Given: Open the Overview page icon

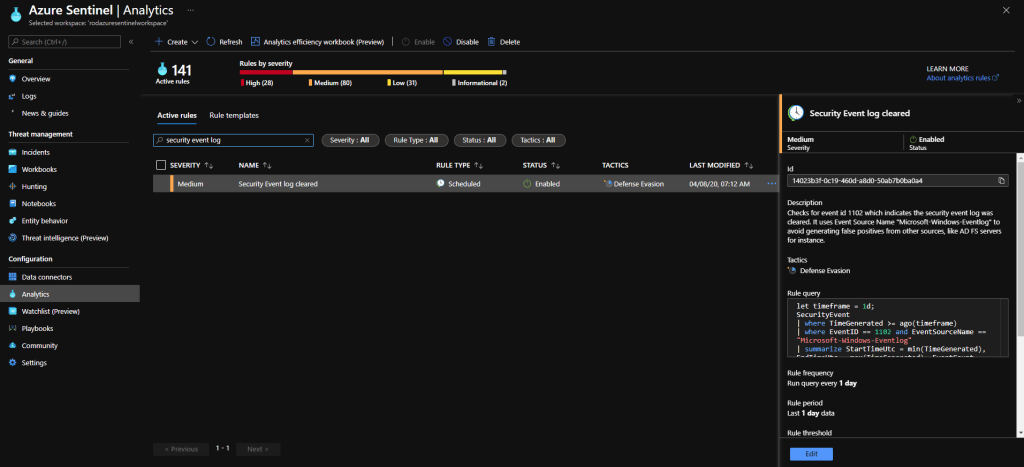Looking at the screenshot, I should (x=12, y=79).
